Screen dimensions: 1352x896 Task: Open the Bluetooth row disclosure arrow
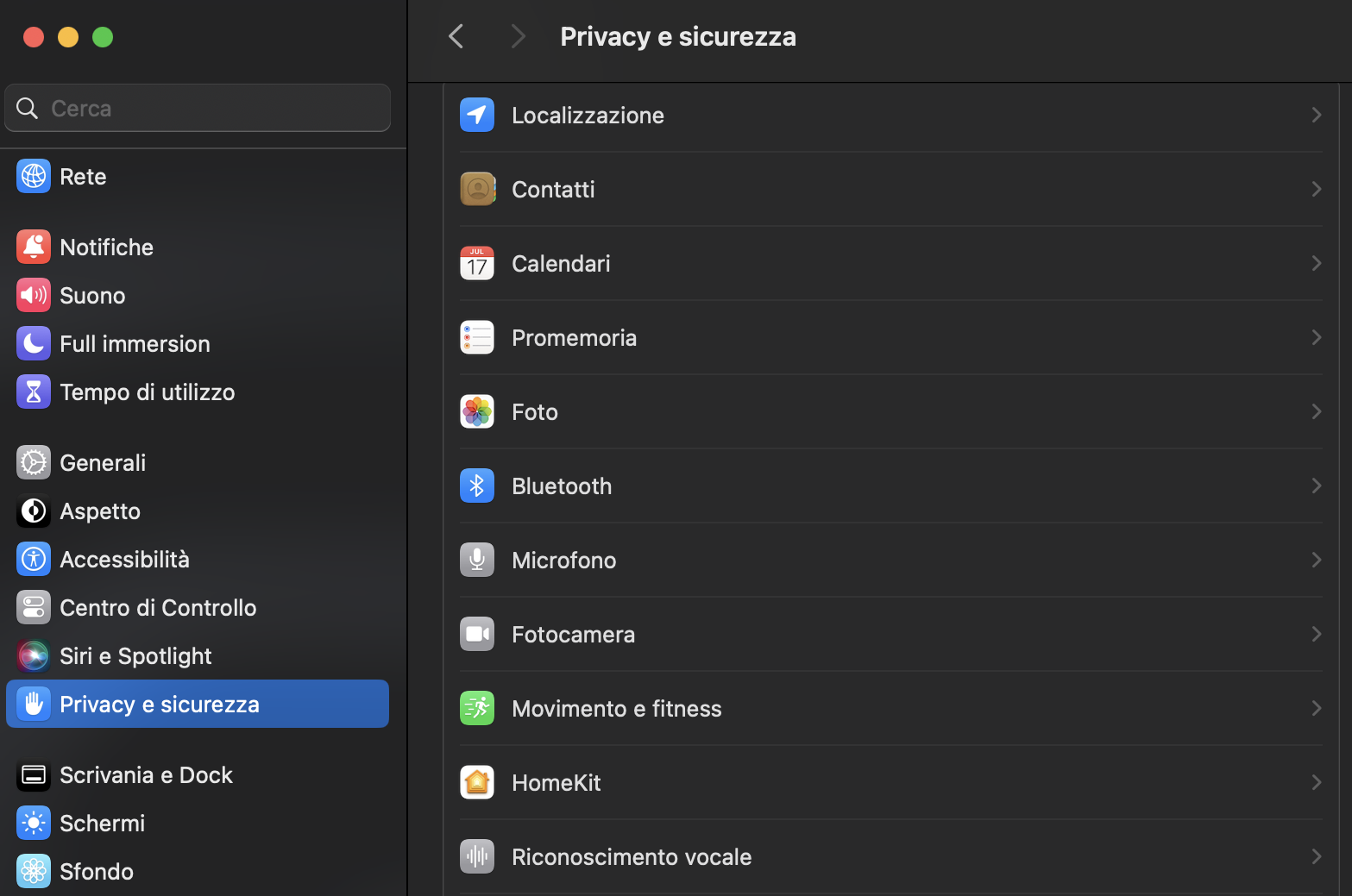pos(1315,486)
